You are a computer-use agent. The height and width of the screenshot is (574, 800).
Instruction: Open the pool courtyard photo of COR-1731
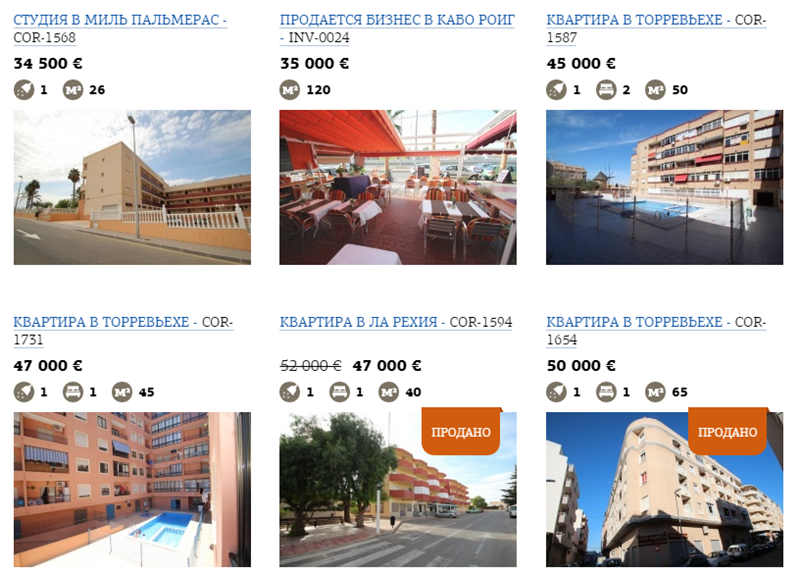click(132, 489)
